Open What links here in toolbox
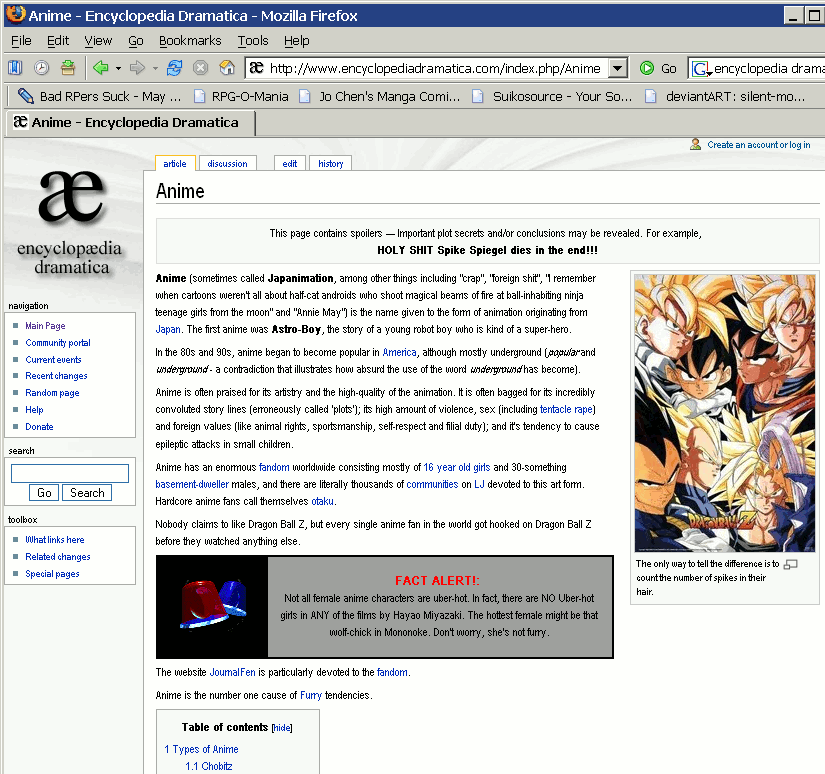Image resolution: width=825 pixels, height=774 pixels. click(x=55, y=540)
